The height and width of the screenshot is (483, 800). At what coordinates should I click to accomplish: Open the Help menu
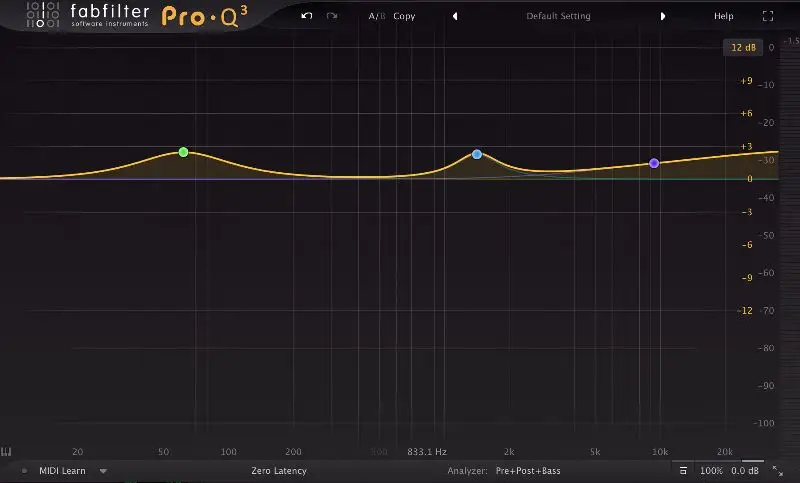(723, 16)
